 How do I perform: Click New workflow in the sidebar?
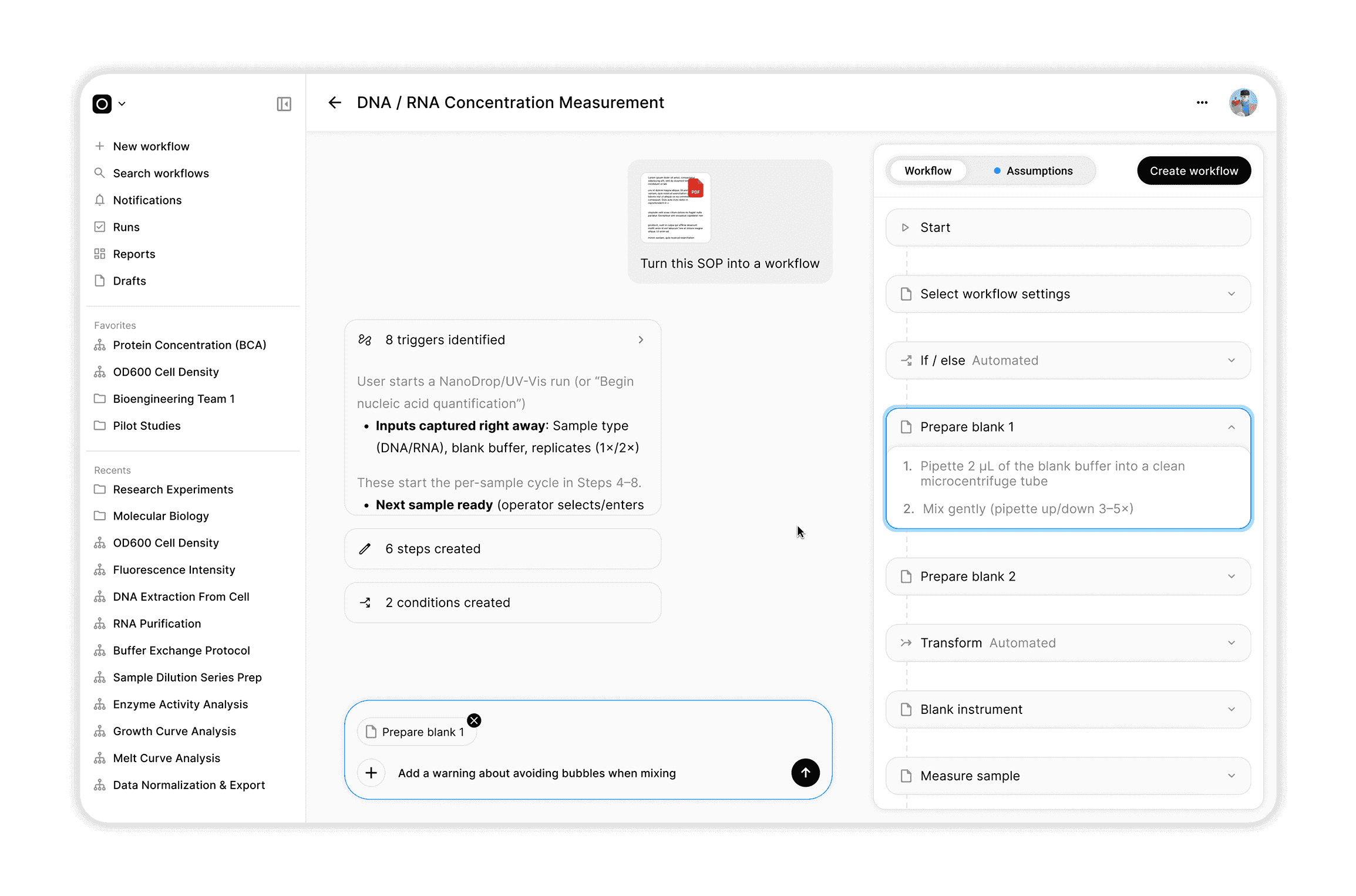click(151, 146)
